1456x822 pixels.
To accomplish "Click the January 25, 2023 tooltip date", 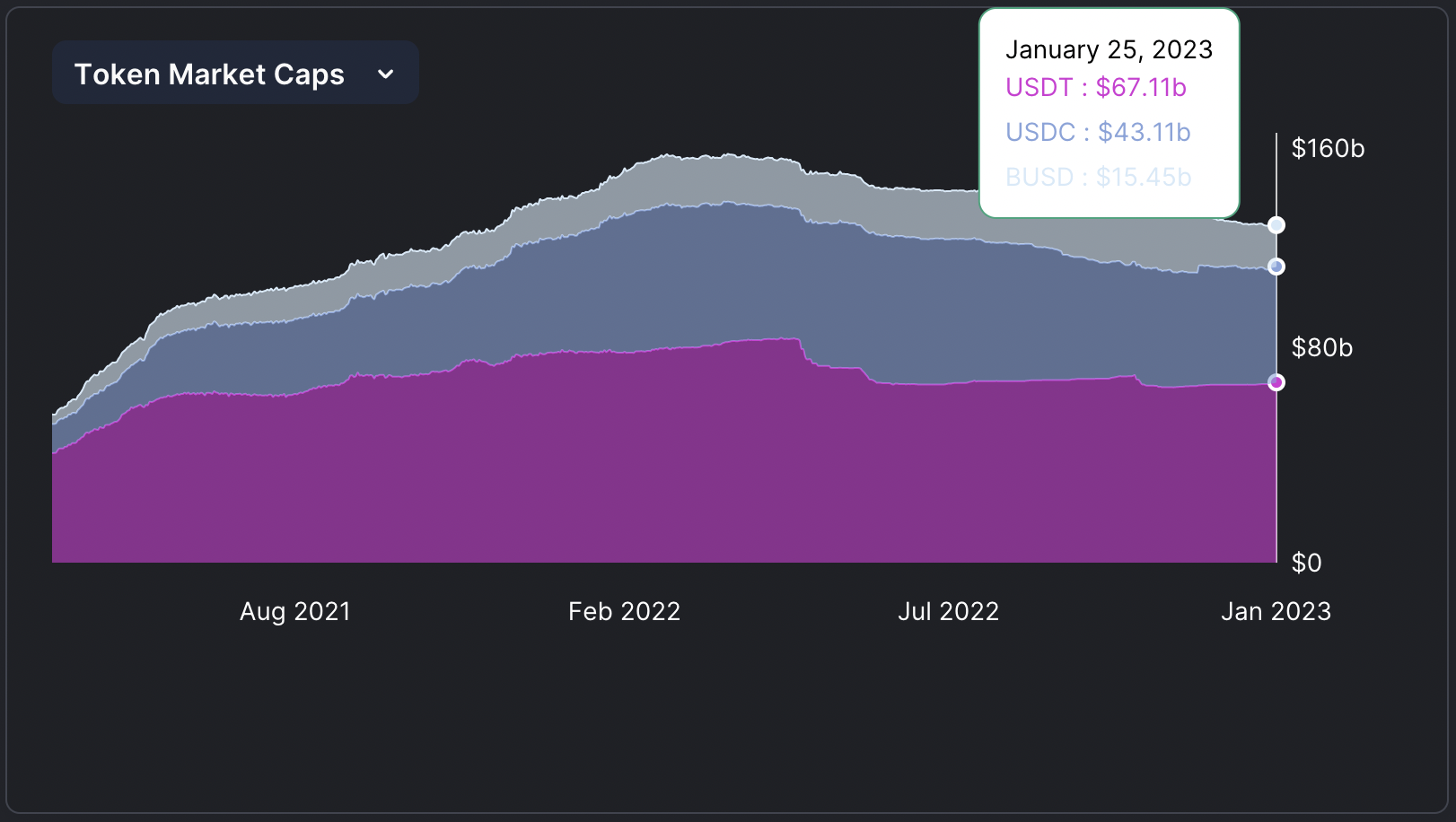I will [x=1109, y=49].
